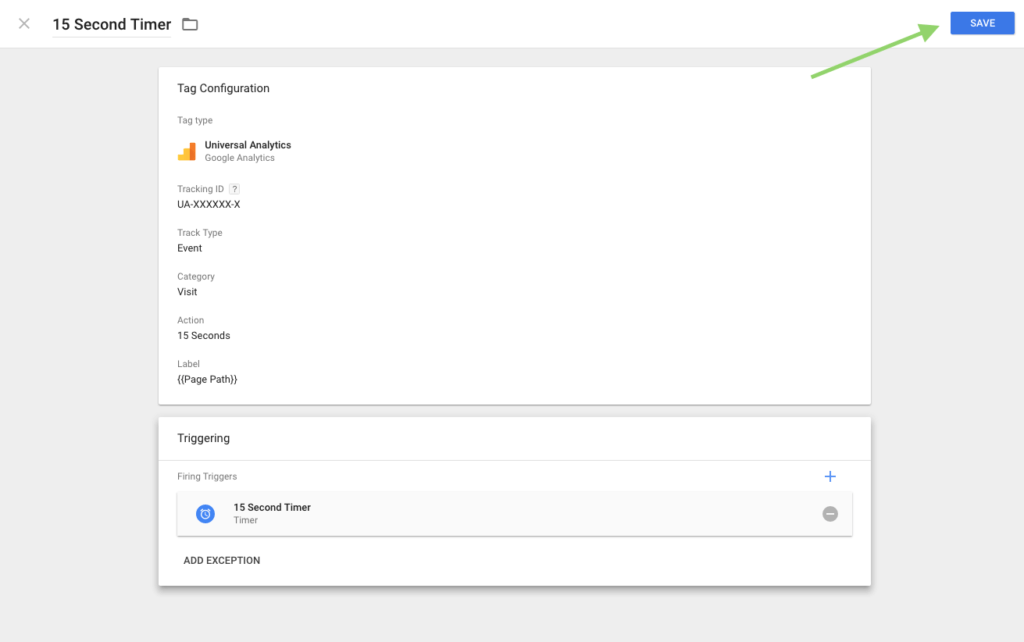Screen dimensions: 1024x642
Task: Open the Track Type selector showing Event
Action: coord(190,247)
